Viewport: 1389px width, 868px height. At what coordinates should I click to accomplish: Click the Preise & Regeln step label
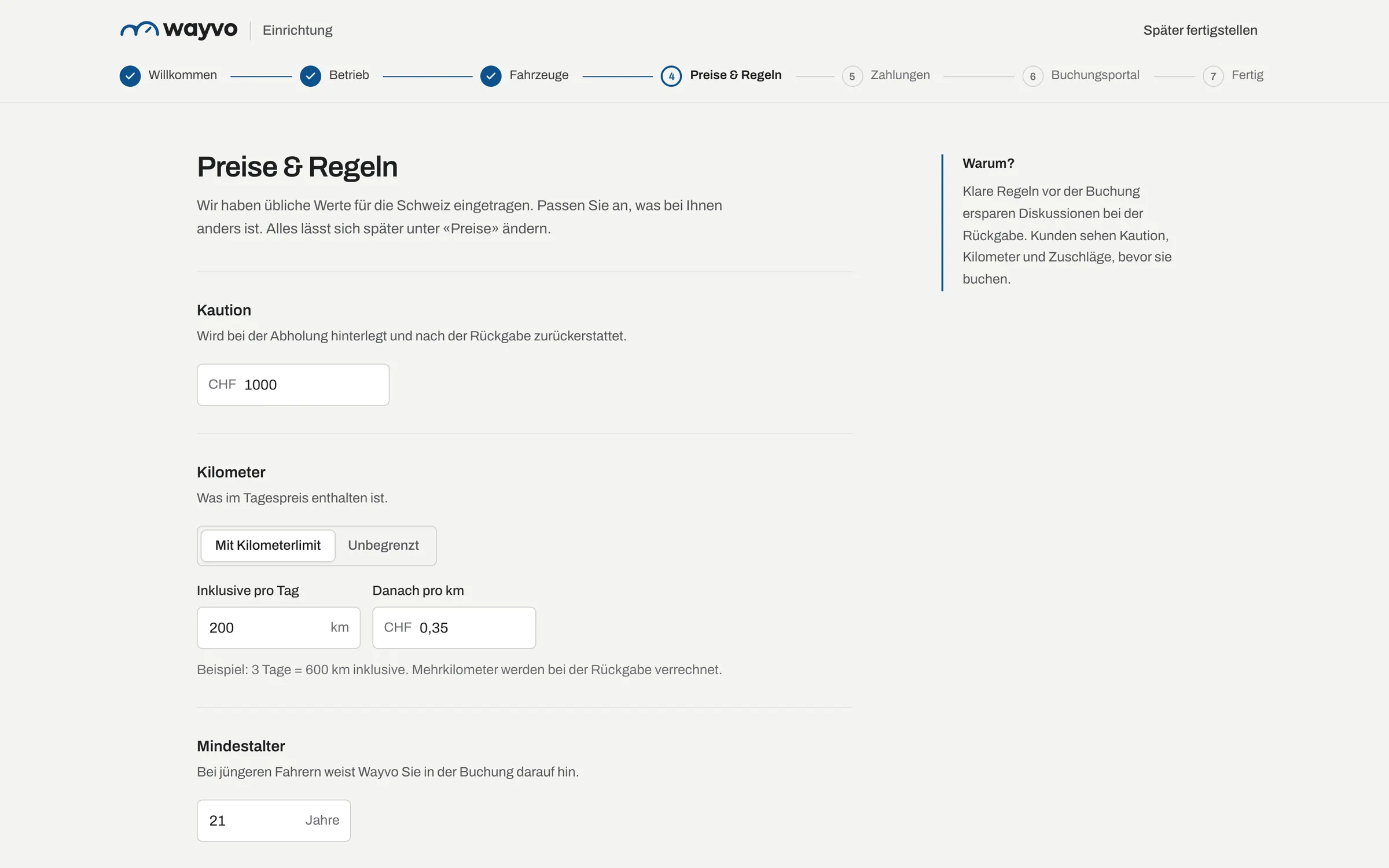(736, 75)
